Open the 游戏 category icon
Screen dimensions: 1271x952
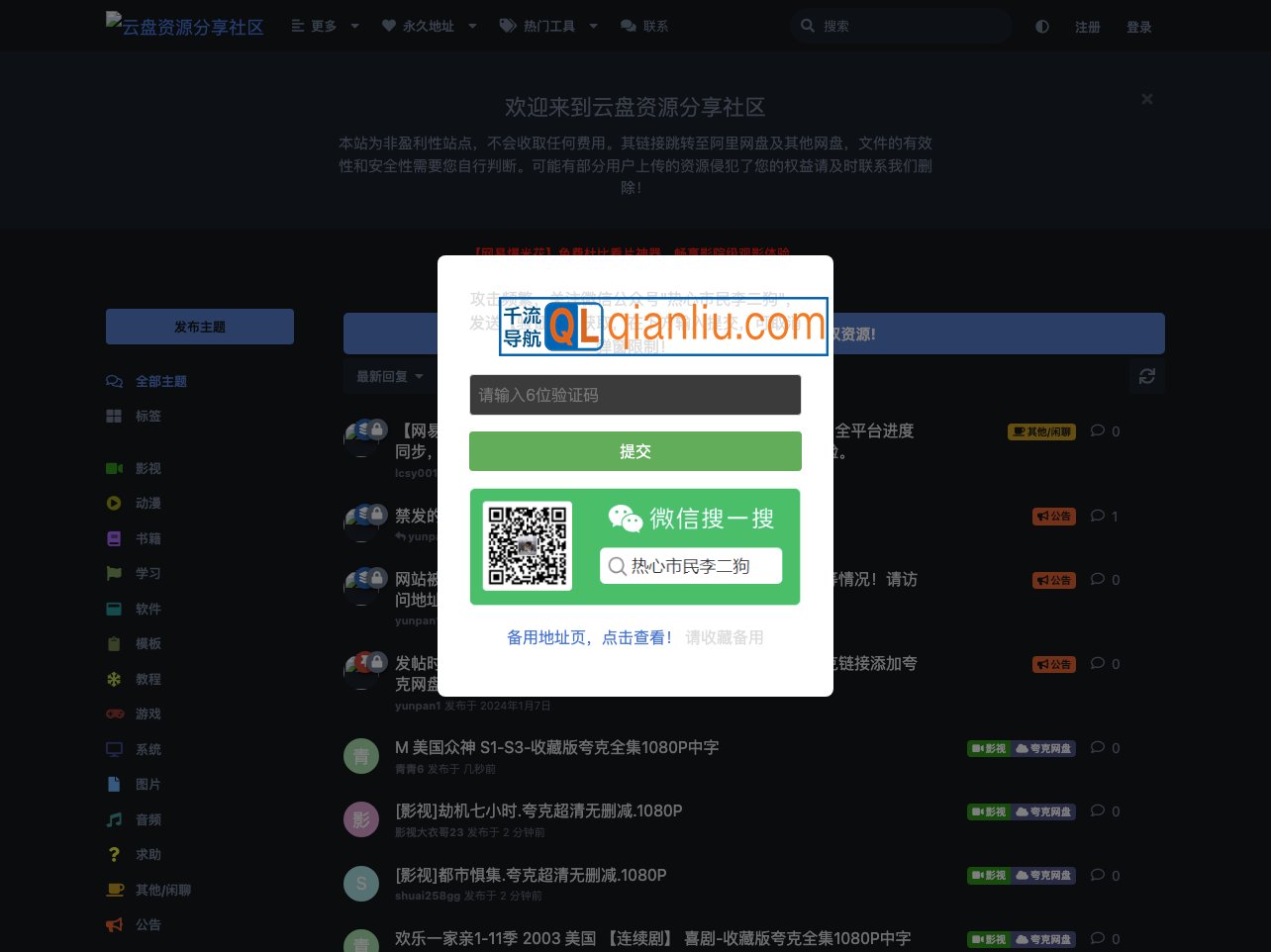click(114, 714)
